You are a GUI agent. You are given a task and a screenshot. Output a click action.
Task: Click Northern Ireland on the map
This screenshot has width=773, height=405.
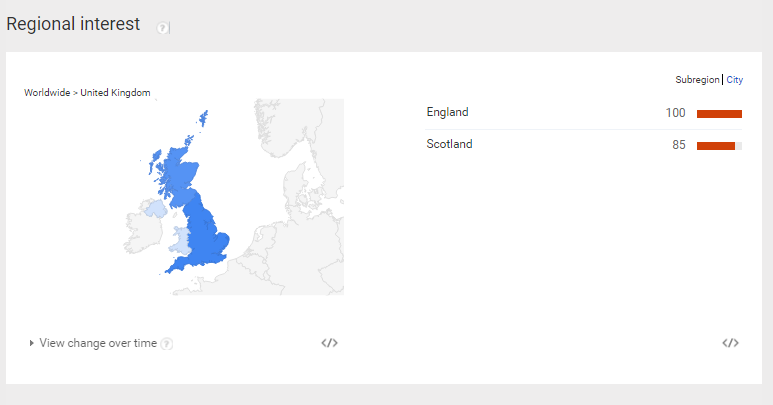click(156, 209)
